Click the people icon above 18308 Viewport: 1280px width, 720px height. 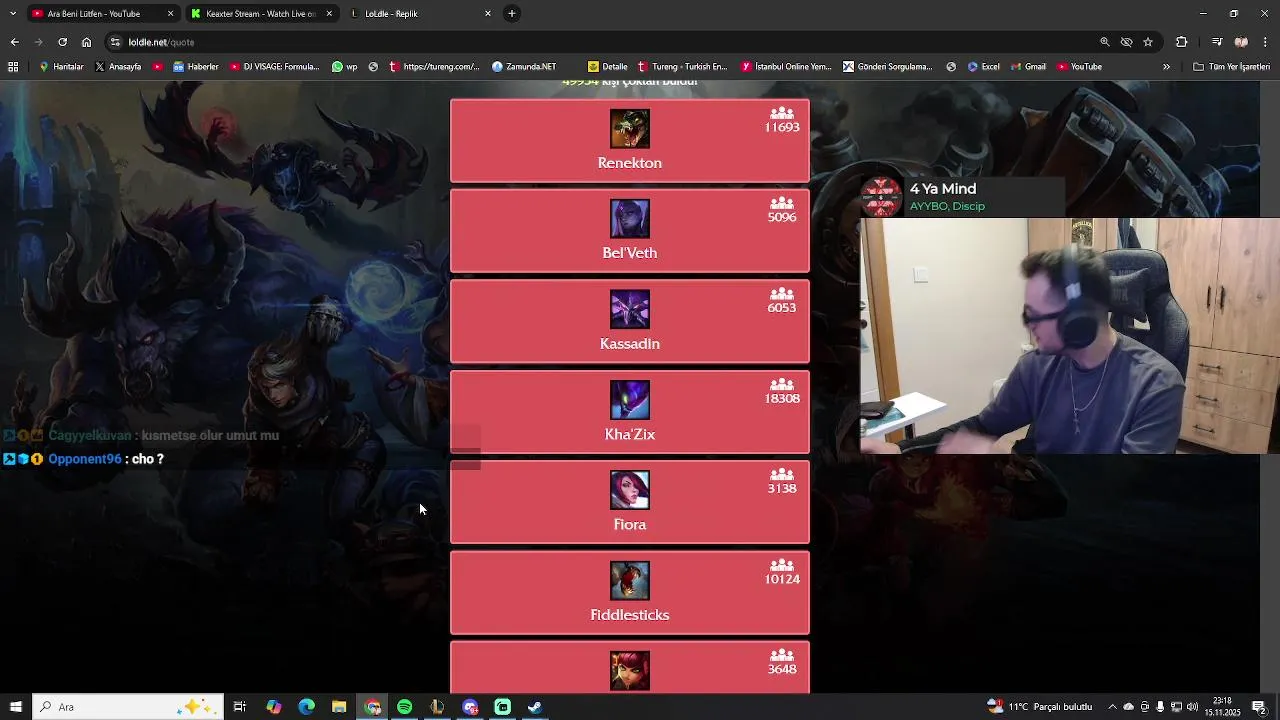[x=782, y=384]
